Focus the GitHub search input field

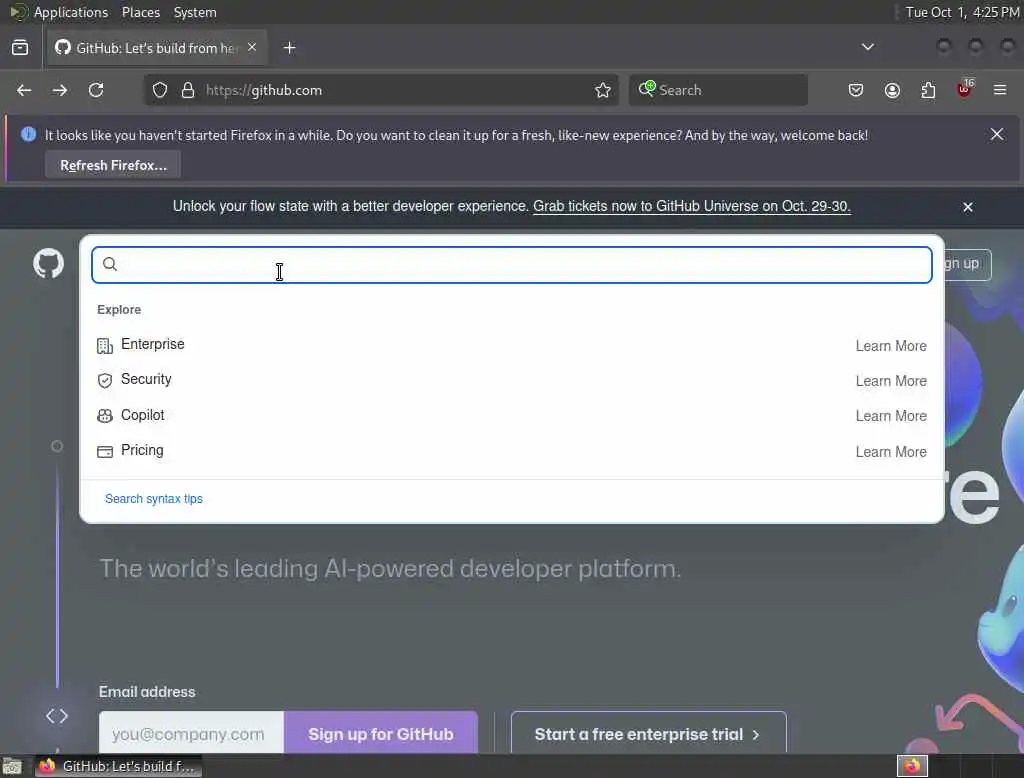511,265
